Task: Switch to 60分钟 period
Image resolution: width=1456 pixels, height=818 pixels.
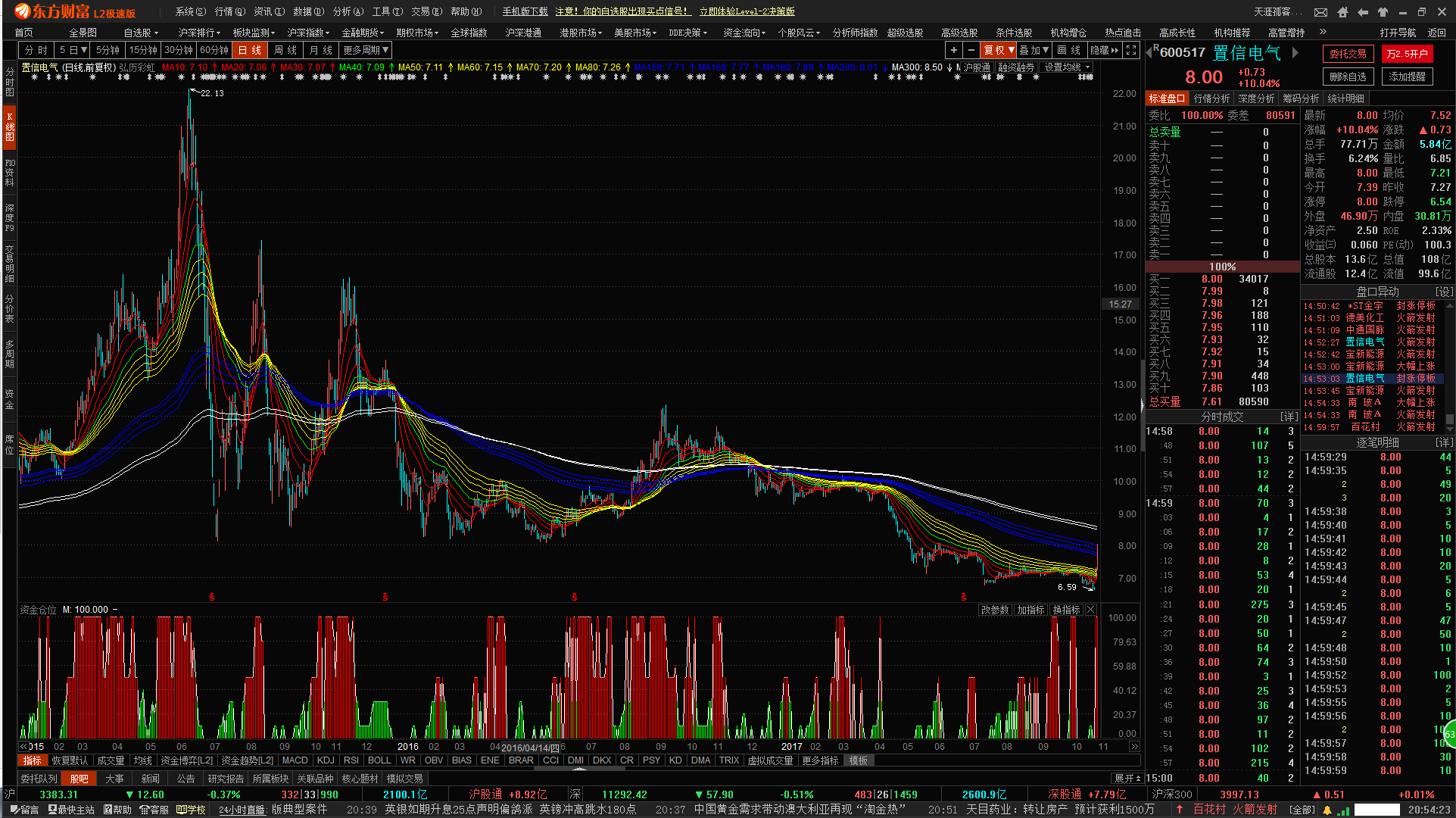Action: pyautogui.click(x=214, y=50)
